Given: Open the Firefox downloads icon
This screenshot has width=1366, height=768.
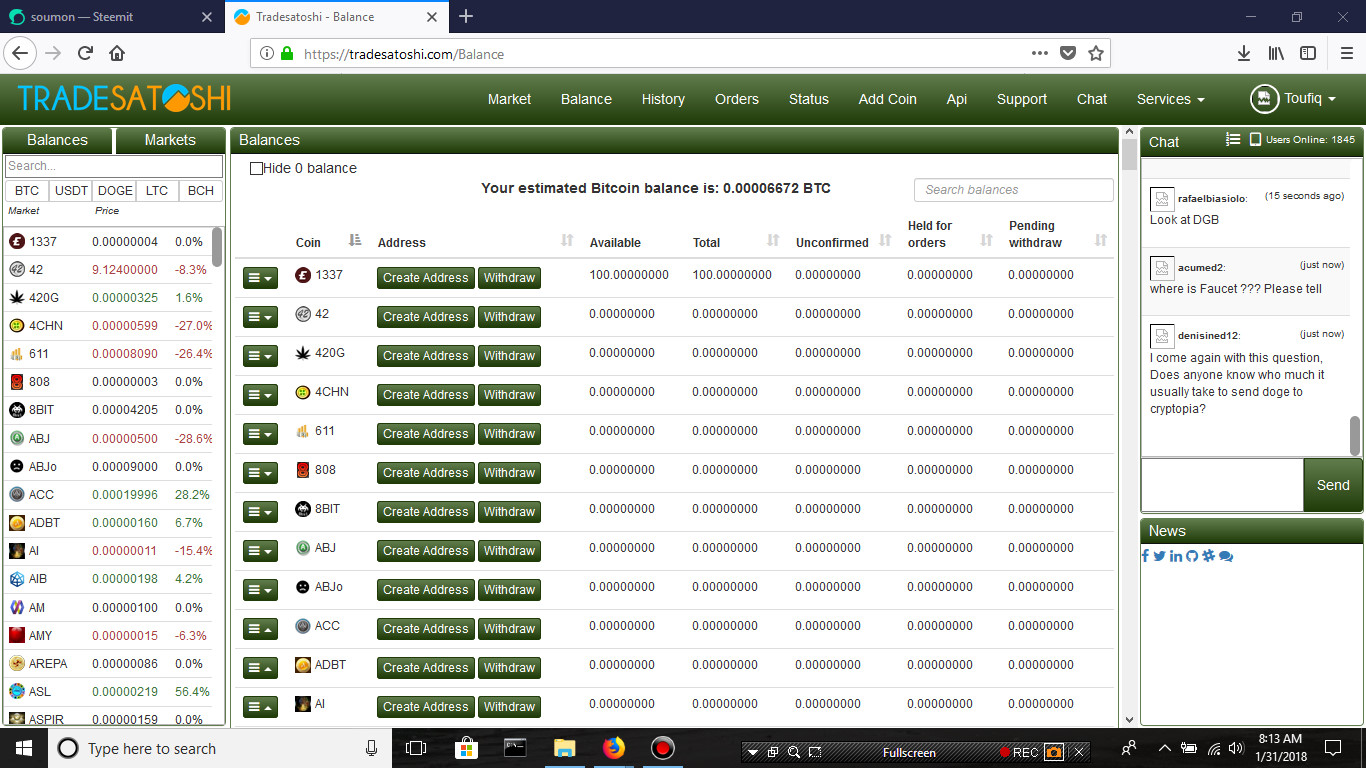Looking at the screenshot, I should tap(1244, 54).
